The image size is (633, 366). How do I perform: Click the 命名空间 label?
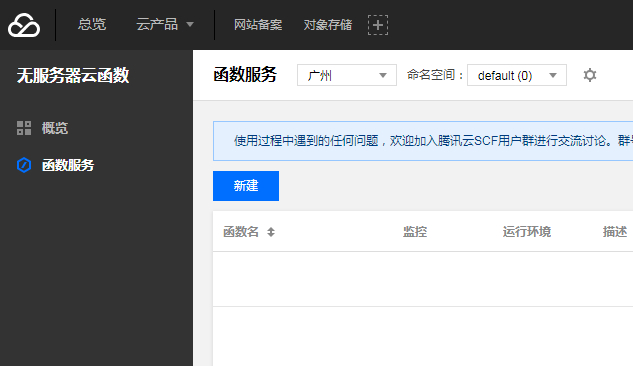435,75
